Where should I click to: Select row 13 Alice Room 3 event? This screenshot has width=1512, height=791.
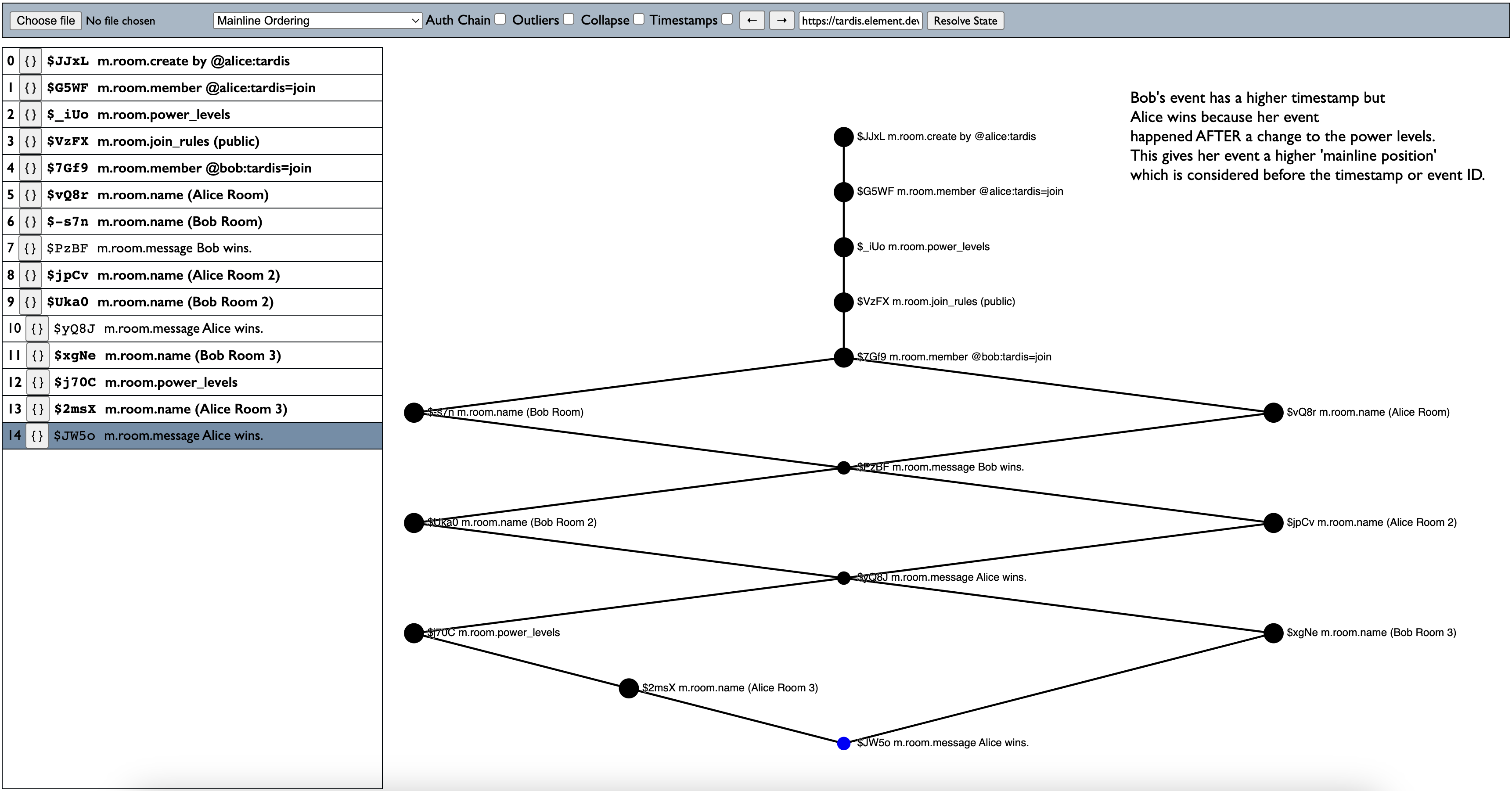tap(196, 409)
